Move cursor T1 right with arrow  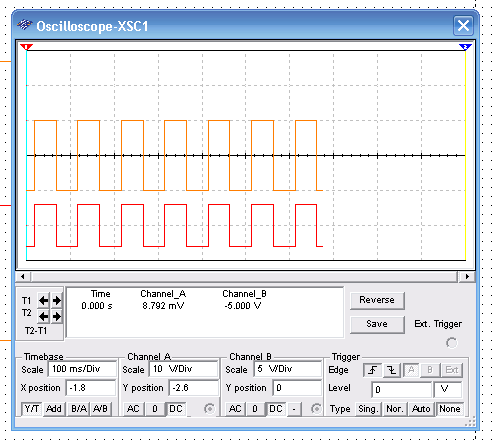(x=57, y=301)
